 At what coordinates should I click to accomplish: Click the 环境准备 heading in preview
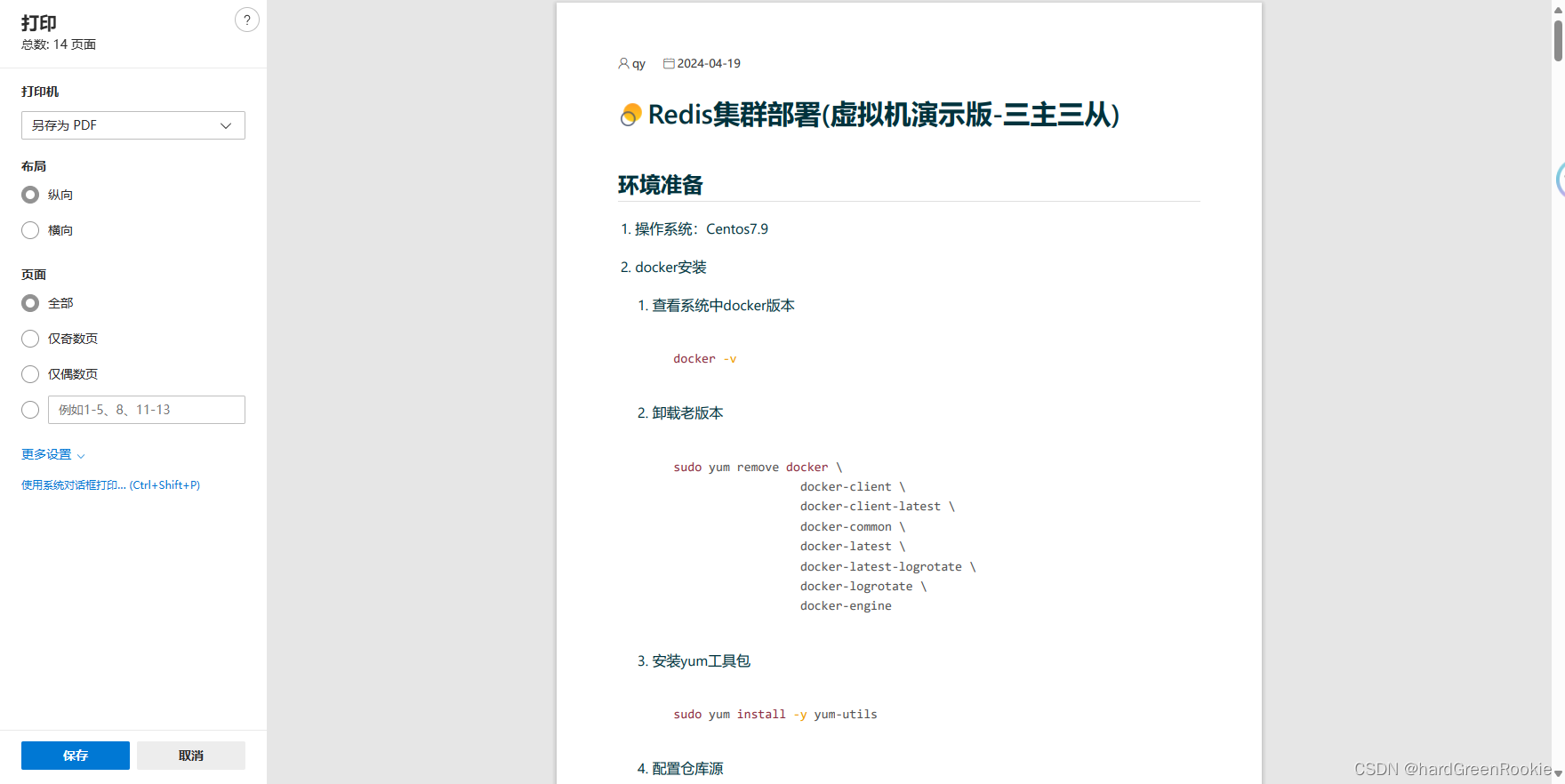[x=661, y=185]
